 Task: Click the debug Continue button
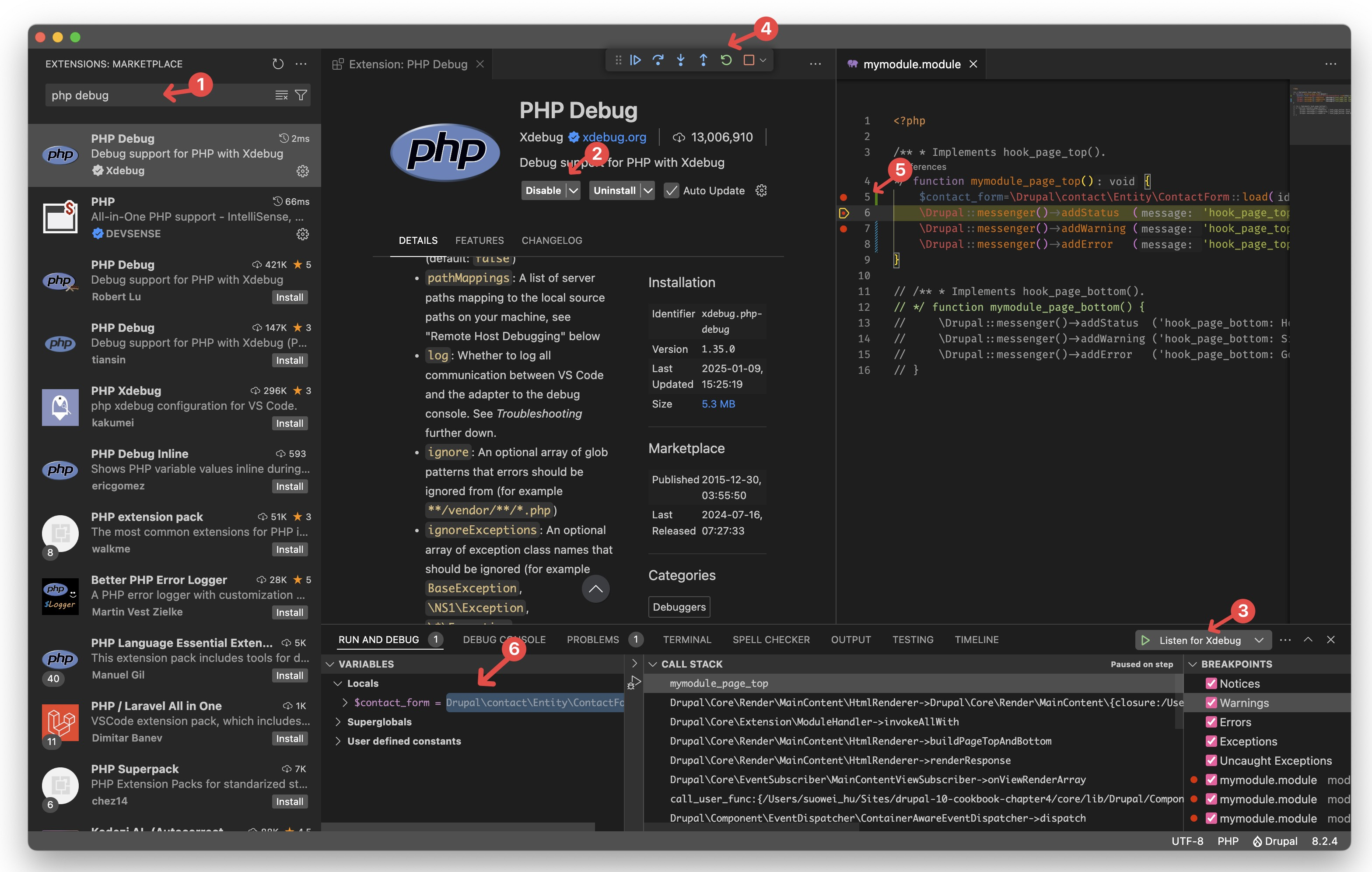tap(635, 60)
